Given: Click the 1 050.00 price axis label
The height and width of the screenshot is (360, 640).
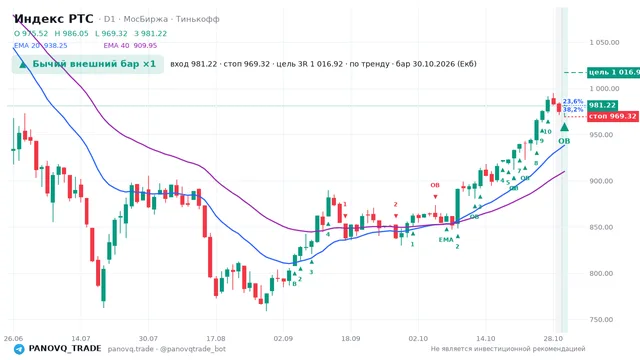Looking at the screenshot, I should pos(604,42).
